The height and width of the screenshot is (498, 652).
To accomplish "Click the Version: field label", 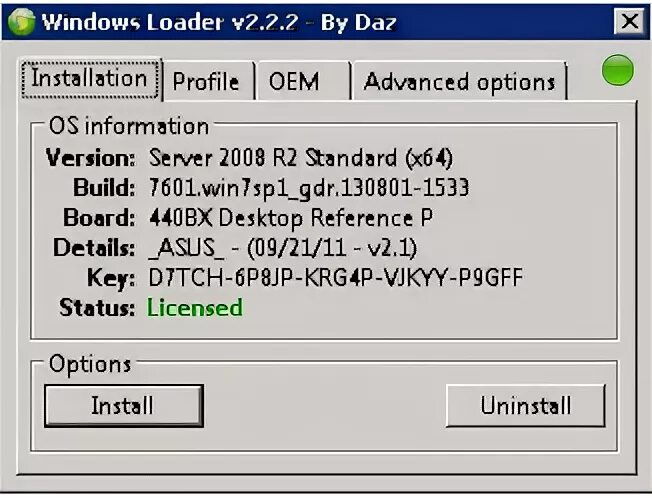I will coord(91,158).
